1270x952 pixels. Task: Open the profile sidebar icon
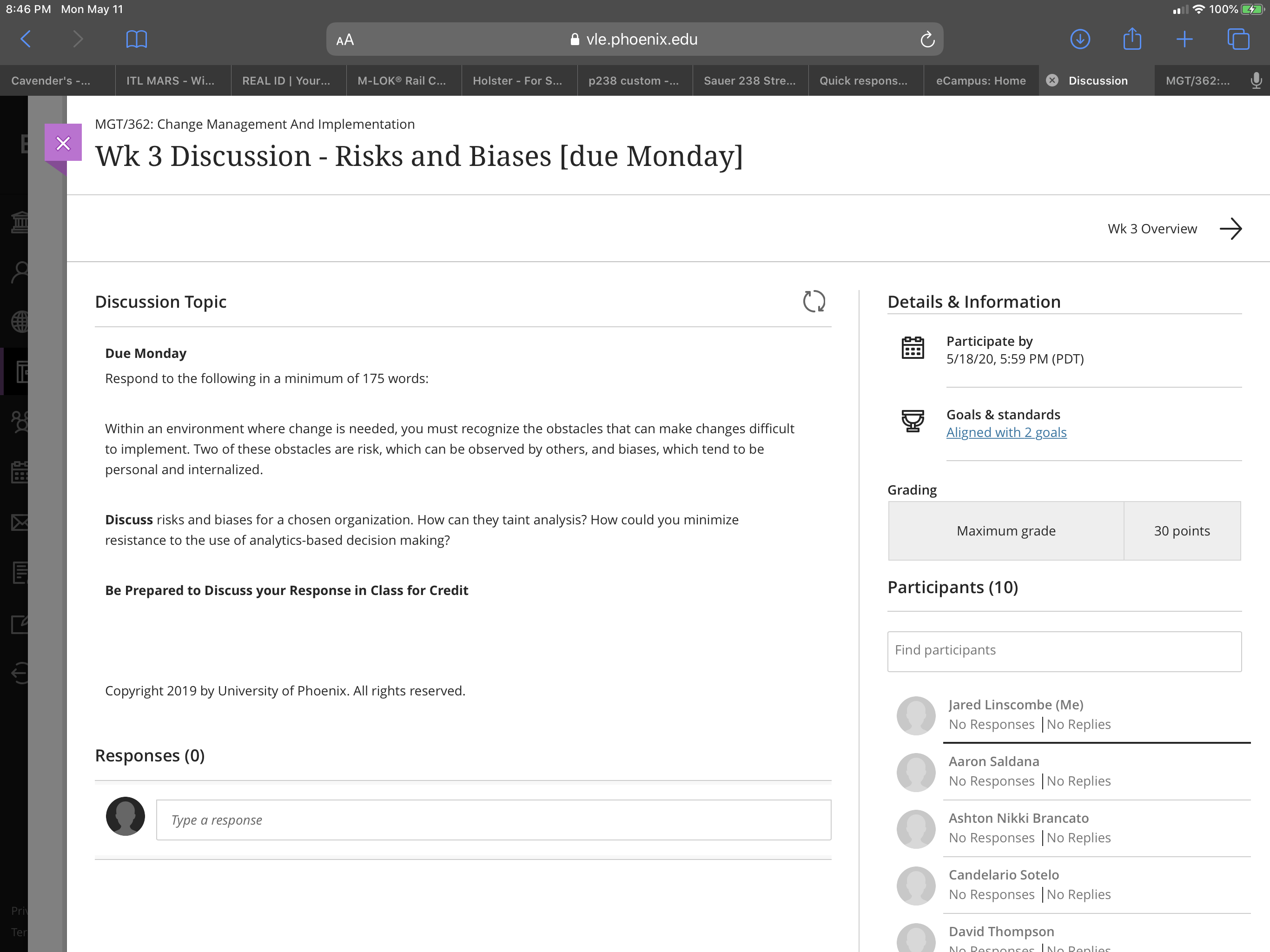point(20,272)
